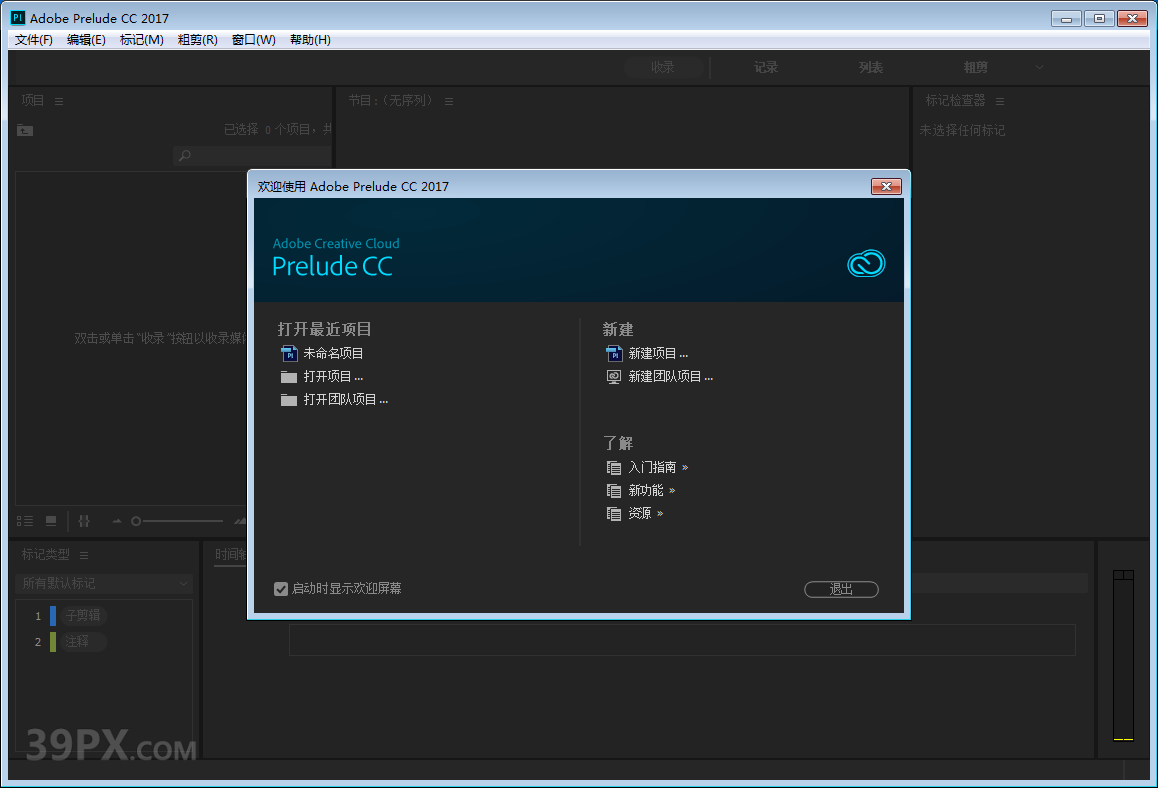Switch to the 列表 workspace

(871, 67)
